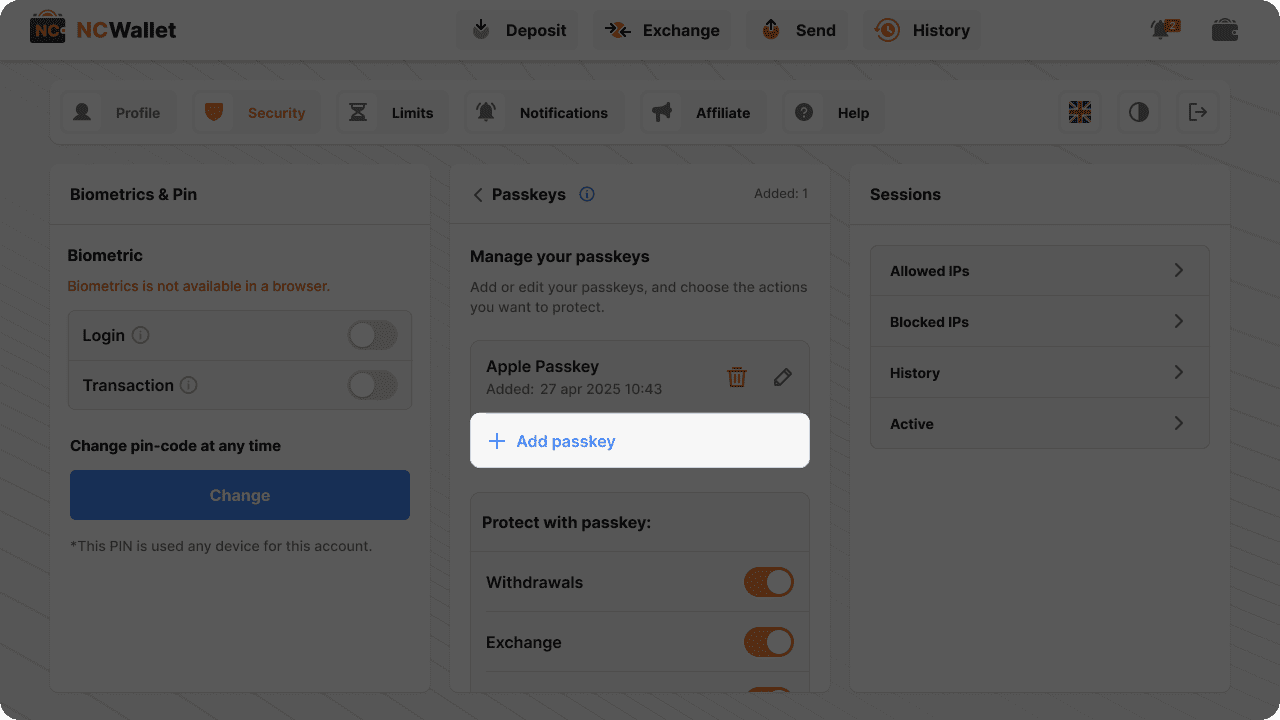Click the Add passkey button

(566, 441)
